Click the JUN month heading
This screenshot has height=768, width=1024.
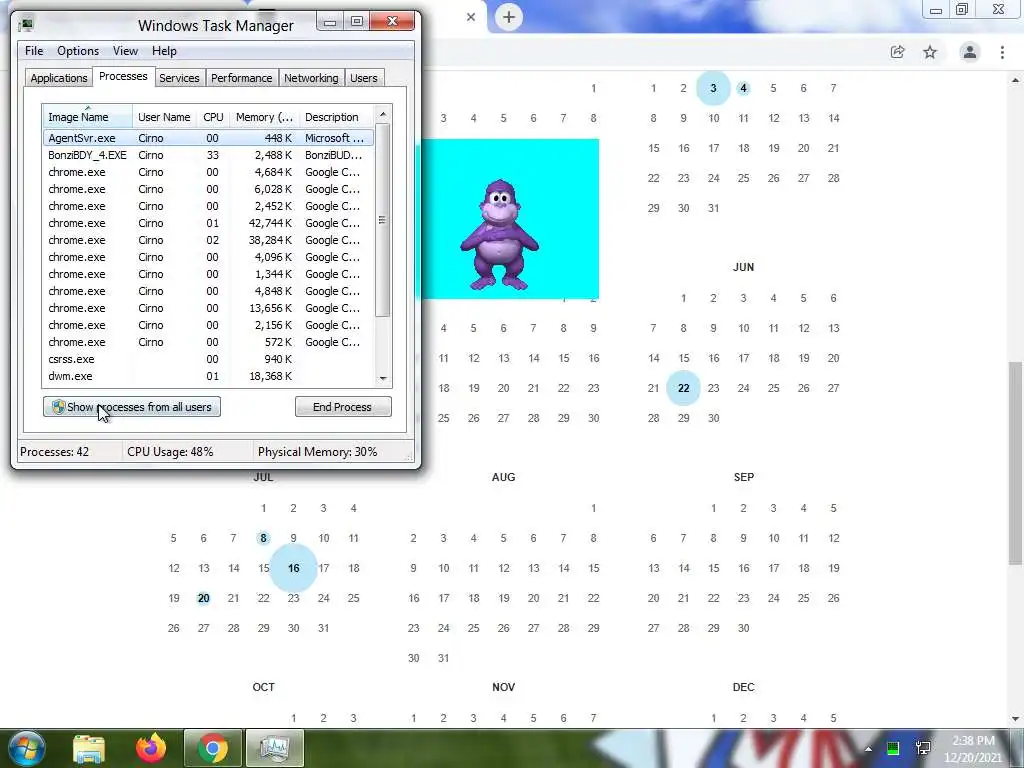pyautogui.click(x=743, y=267)
